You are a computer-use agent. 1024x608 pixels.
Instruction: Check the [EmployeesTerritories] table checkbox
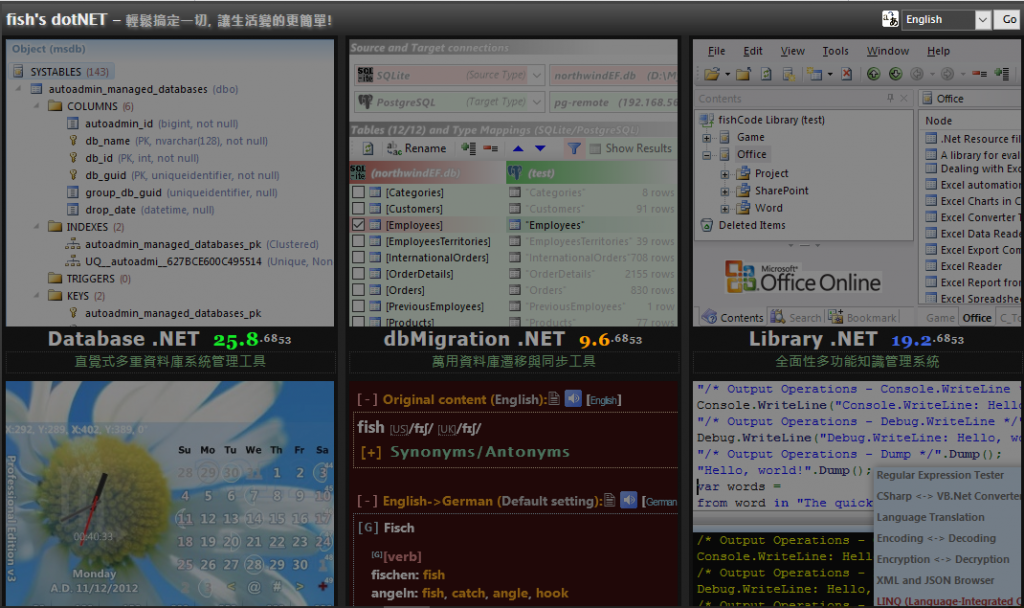pos(359,242)
